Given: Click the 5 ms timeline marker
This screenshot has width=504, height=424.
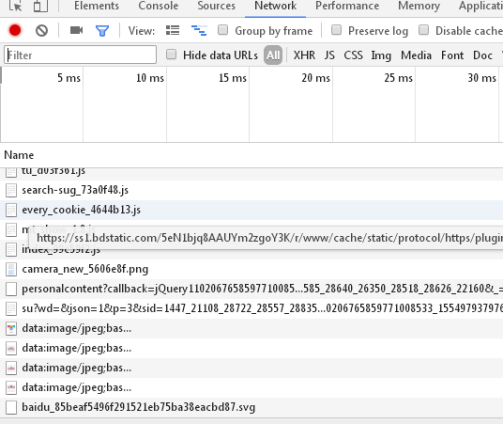Looking at the screenshot, I should (69, 78).
